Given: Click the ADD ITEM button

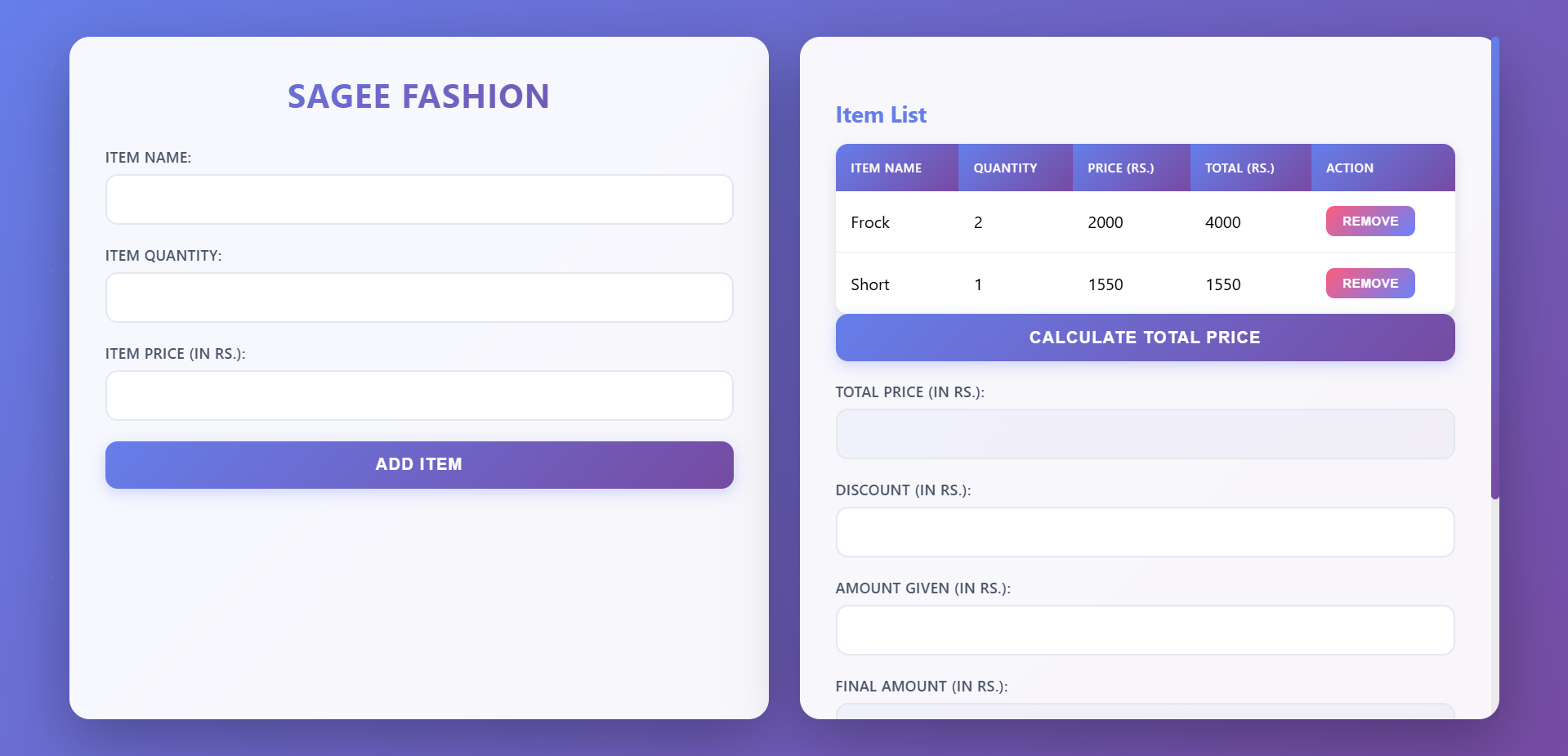Looking at the screenshot, I should point(418,464).
